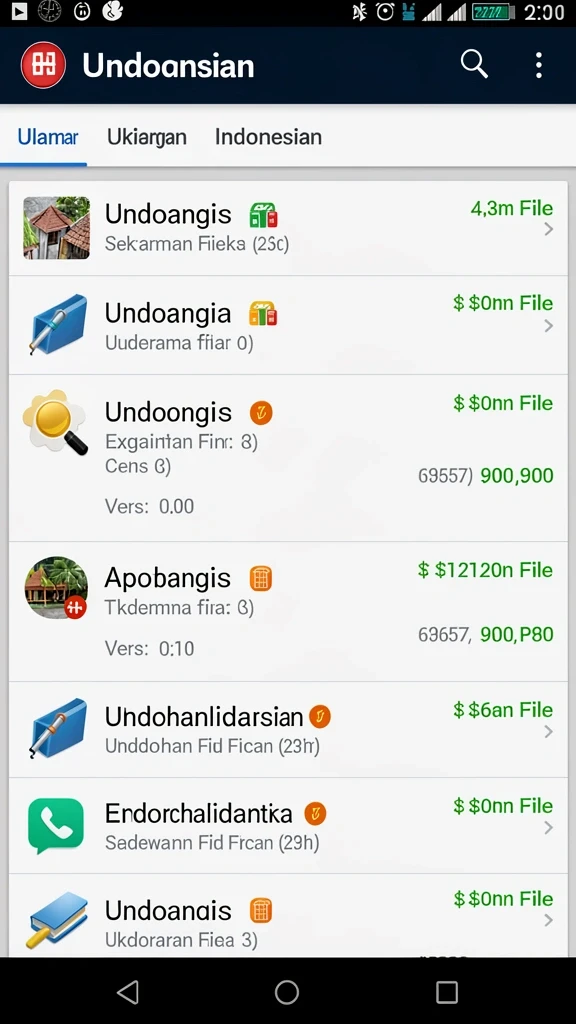This screenshot has height=1024, width=576.
Task: Tap the orange badge beside Apobangis
Action: (261, 579)
